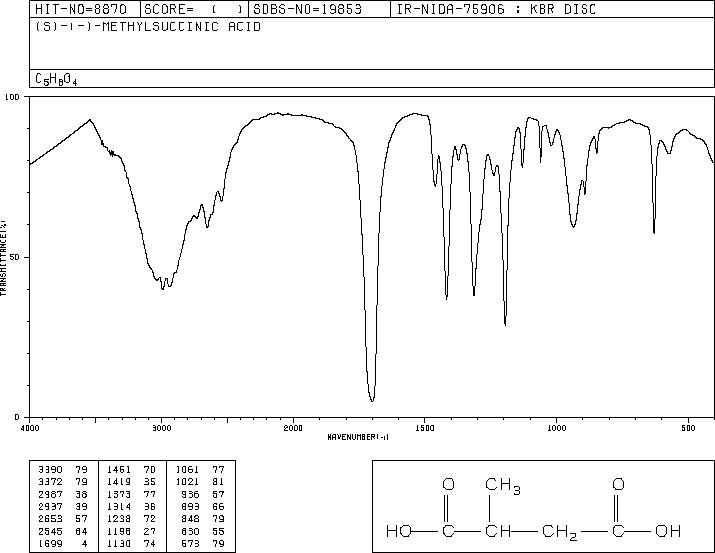
Task: Click the 3000 tick label on x-axis
Action: [161, 428]
